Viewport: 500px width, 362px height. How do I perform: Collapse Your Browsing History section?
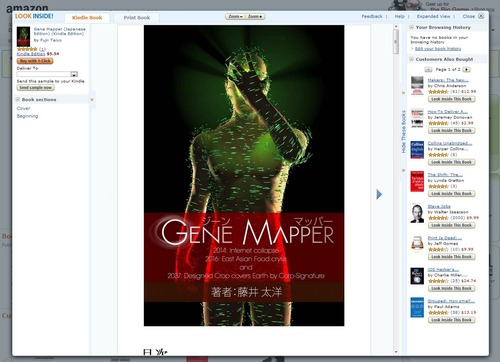pyautogui.click(x=412, y=27)
